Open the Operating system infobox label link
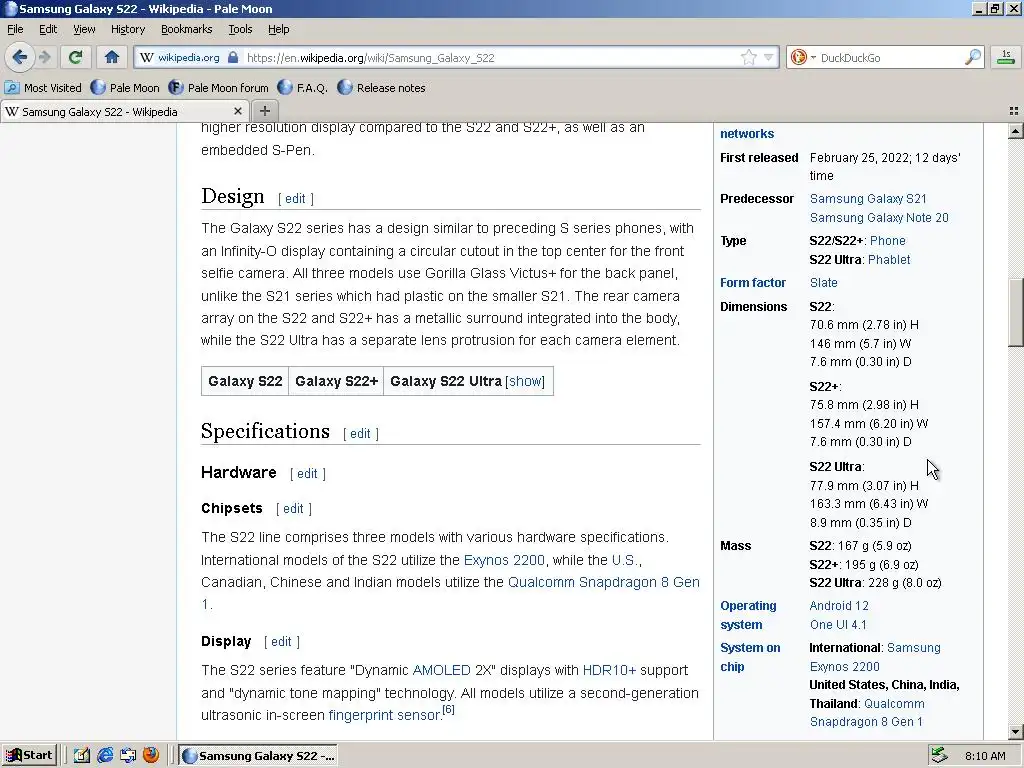The width and height of the screenshot is (1024, 768). coord(748,615)
